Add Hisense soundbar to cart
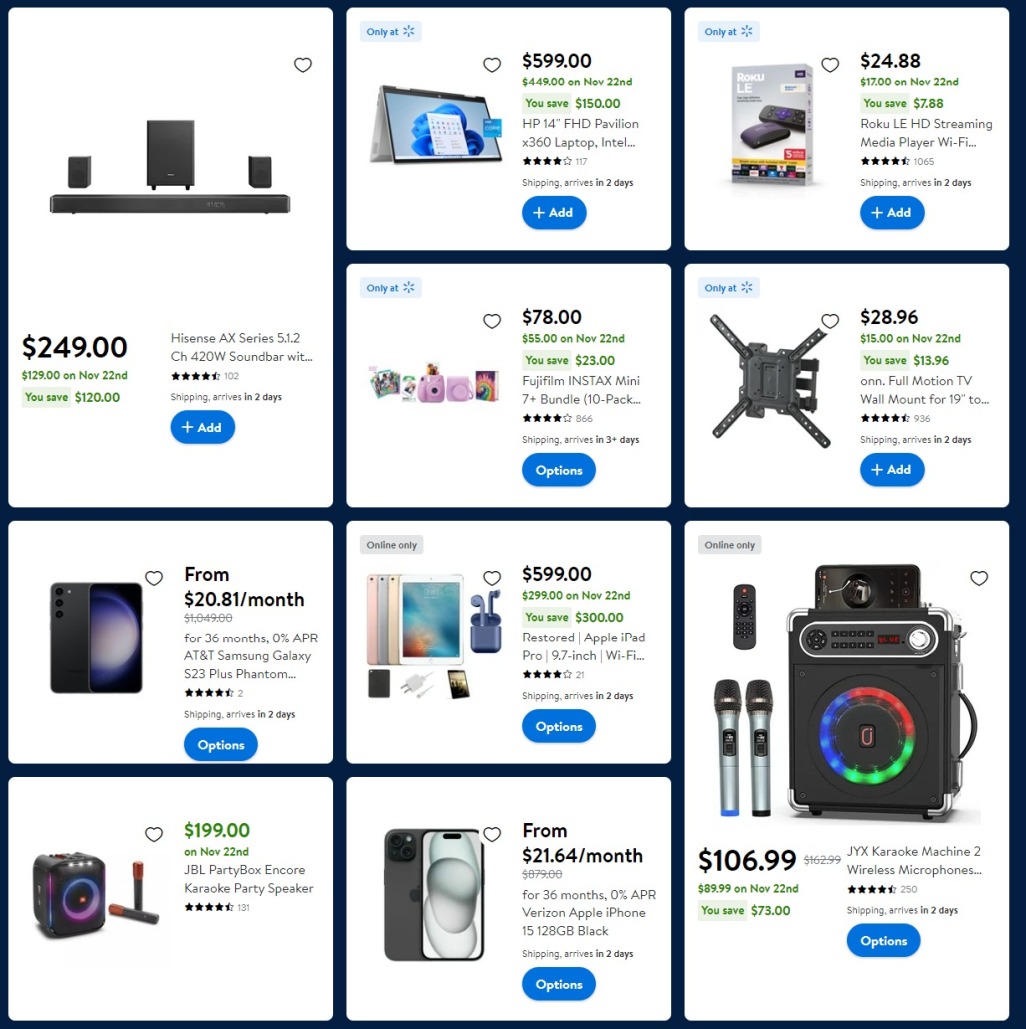1026x1029 pixels. click(202, 427)
